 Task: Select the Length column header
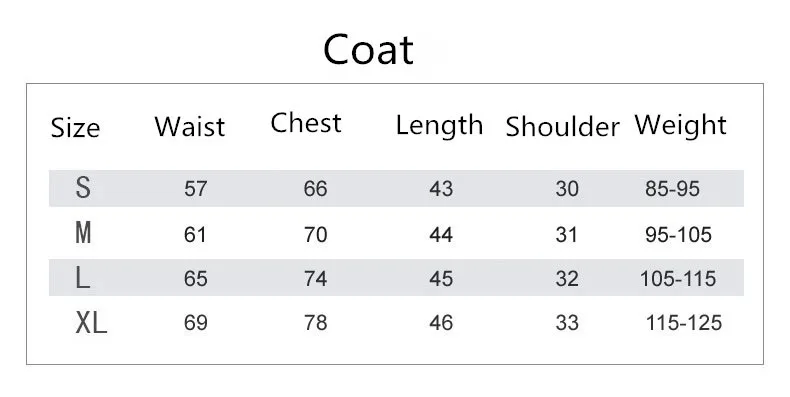tap(439, 125)
